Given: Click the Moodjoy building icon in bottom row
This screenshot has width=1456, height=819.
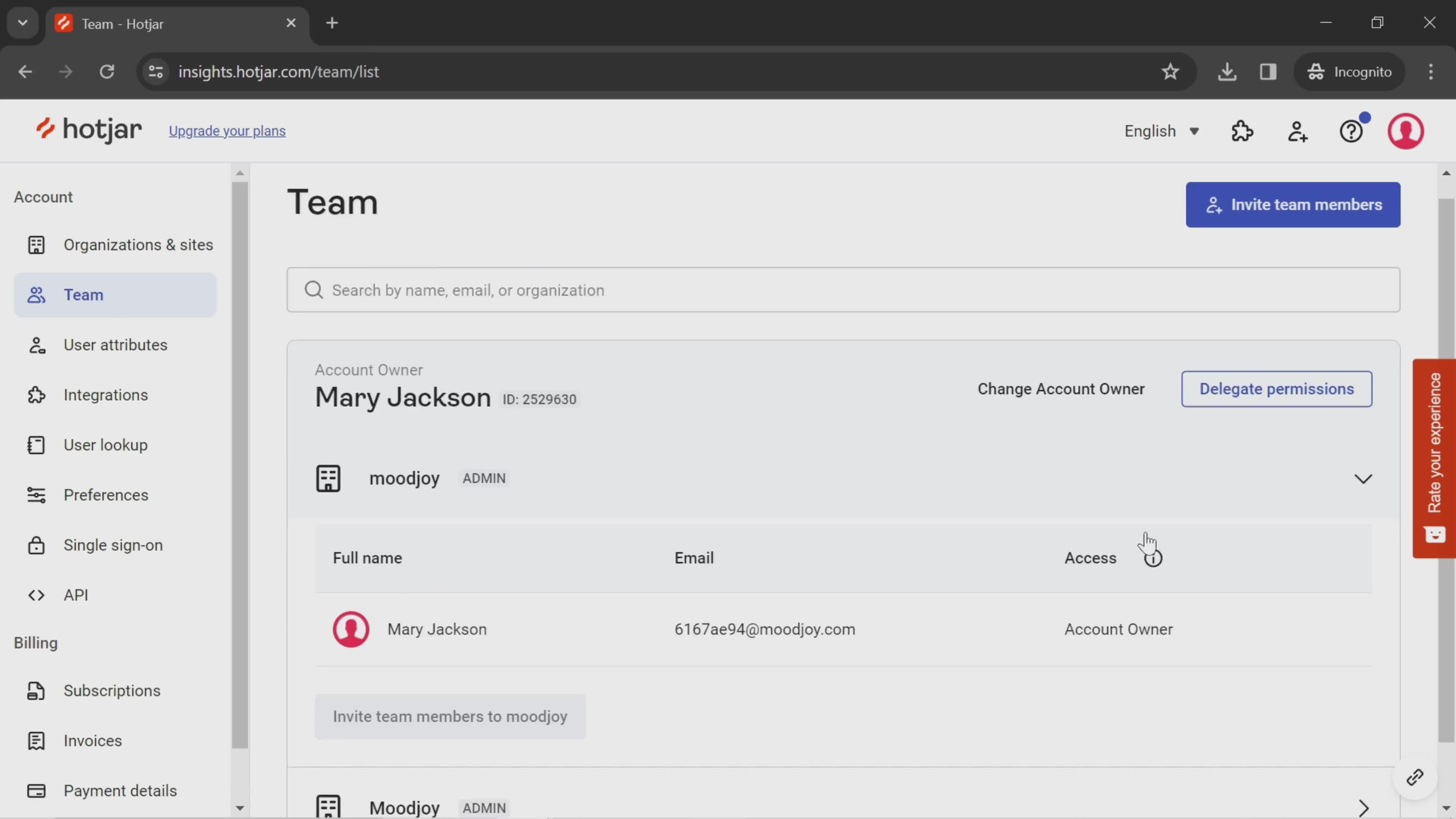Looking at the screenshot, I should tap(328, 806).
